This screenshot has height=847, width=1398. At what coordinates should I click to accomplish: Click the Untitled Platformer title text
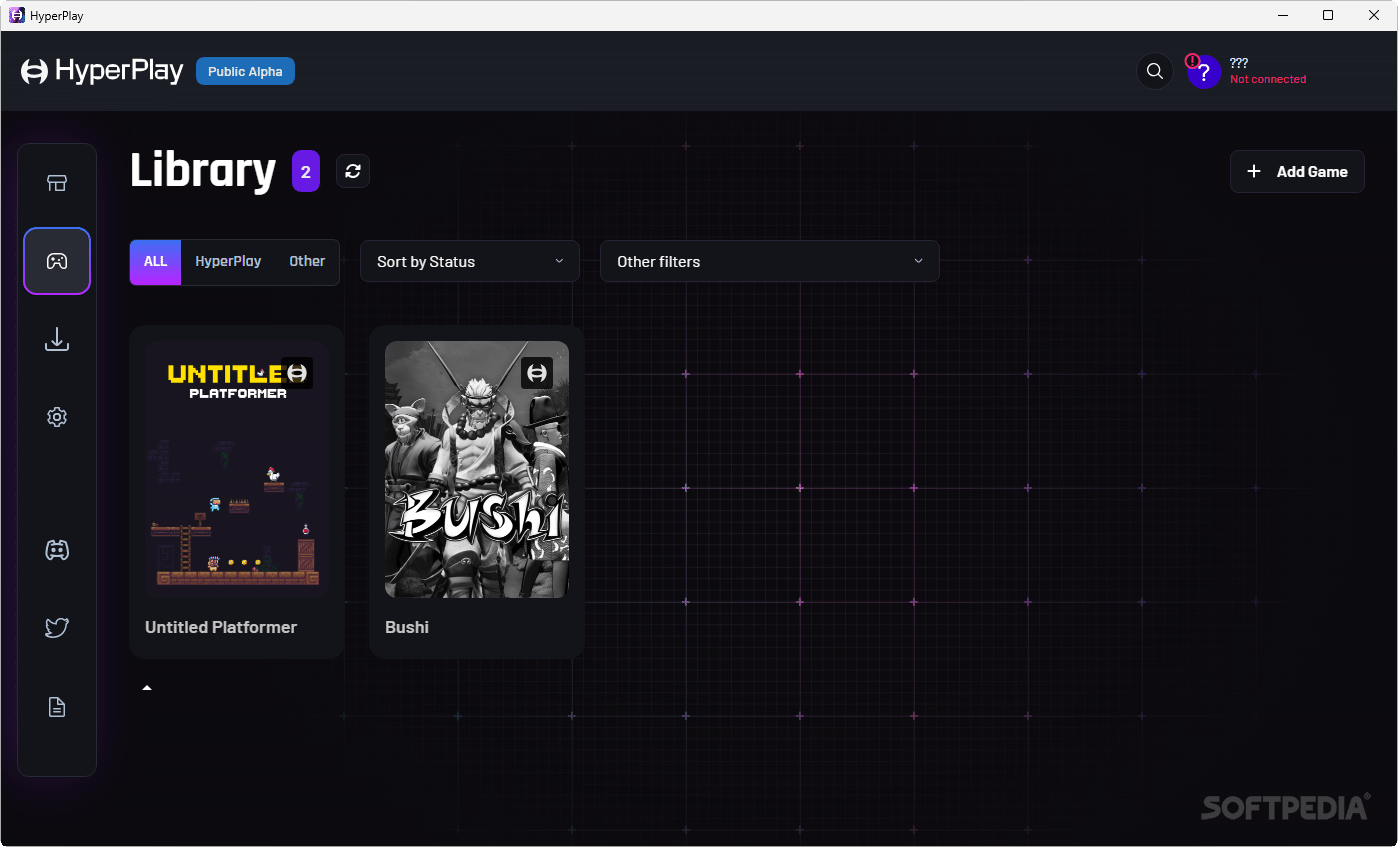(221, 627)
